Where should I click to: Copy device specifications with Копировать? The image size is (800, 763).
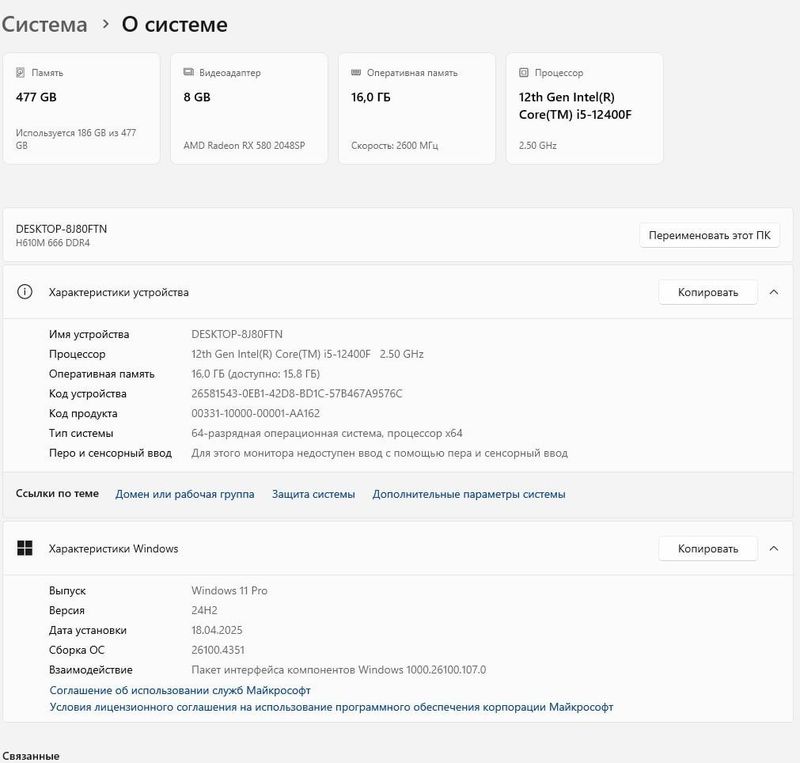(708, 292)
